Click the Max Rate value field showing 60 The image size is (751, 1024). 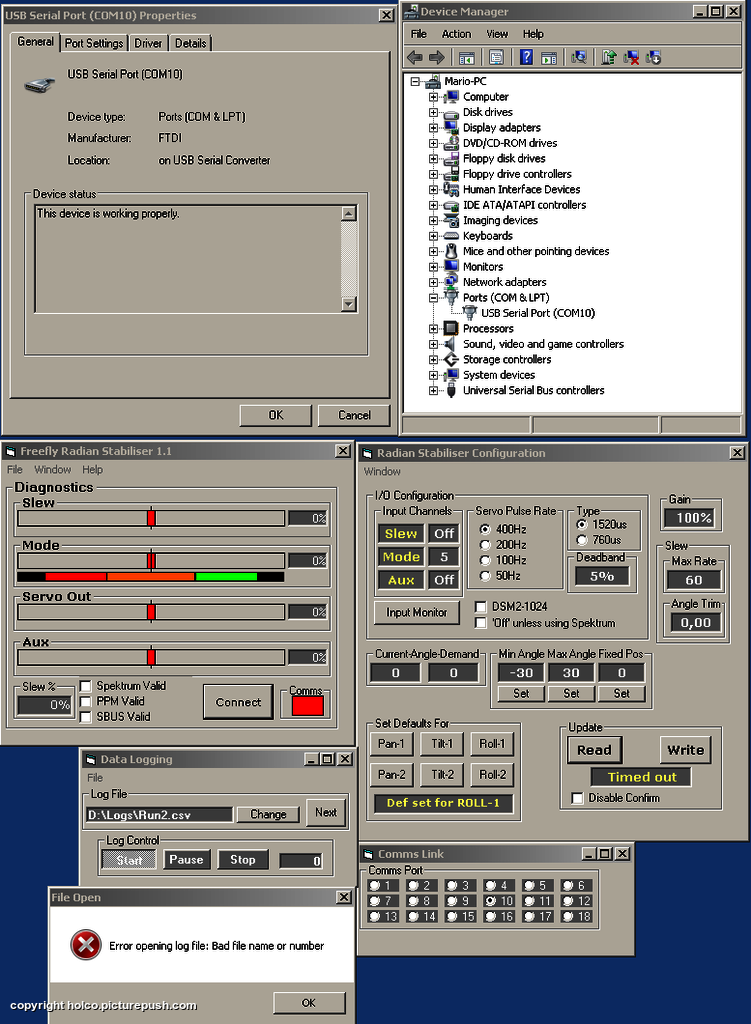tap(694, 580)
